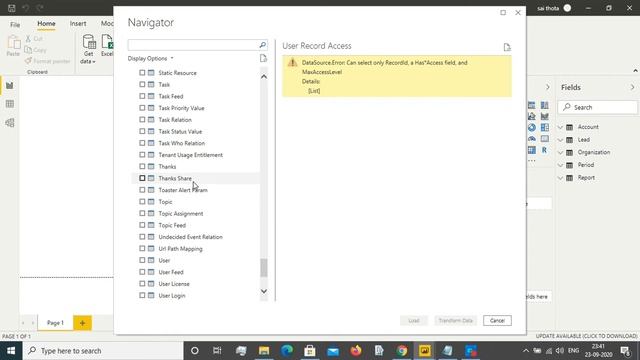Switch to the Insert ribbon tab
640x360 pixels.
78,24
